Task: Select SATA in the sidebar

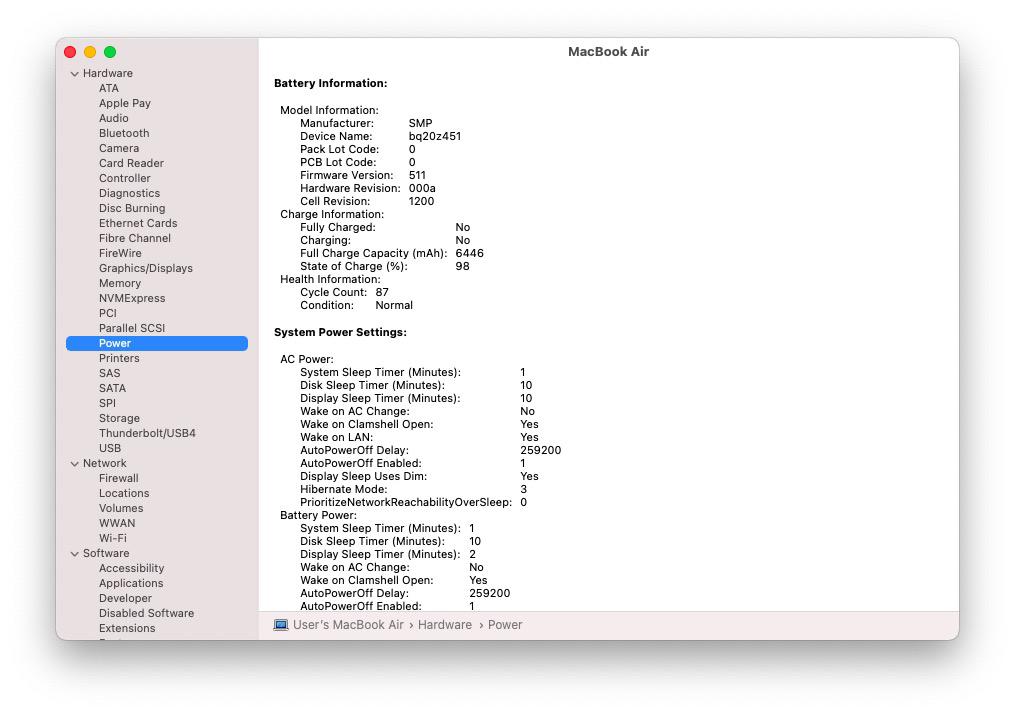Action: click(x=112, y=388)
